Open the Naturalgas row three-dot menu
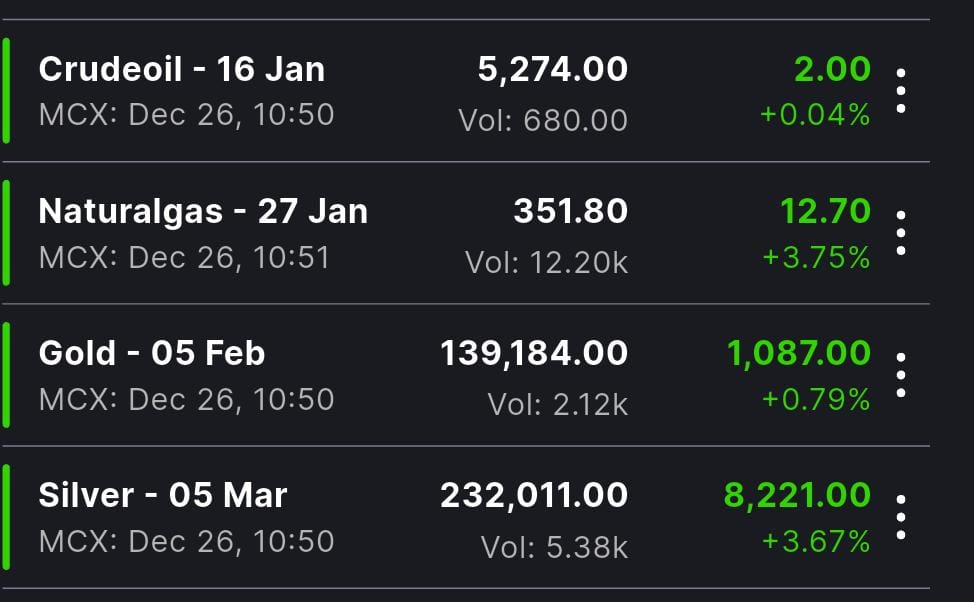 tap(901, 233)
